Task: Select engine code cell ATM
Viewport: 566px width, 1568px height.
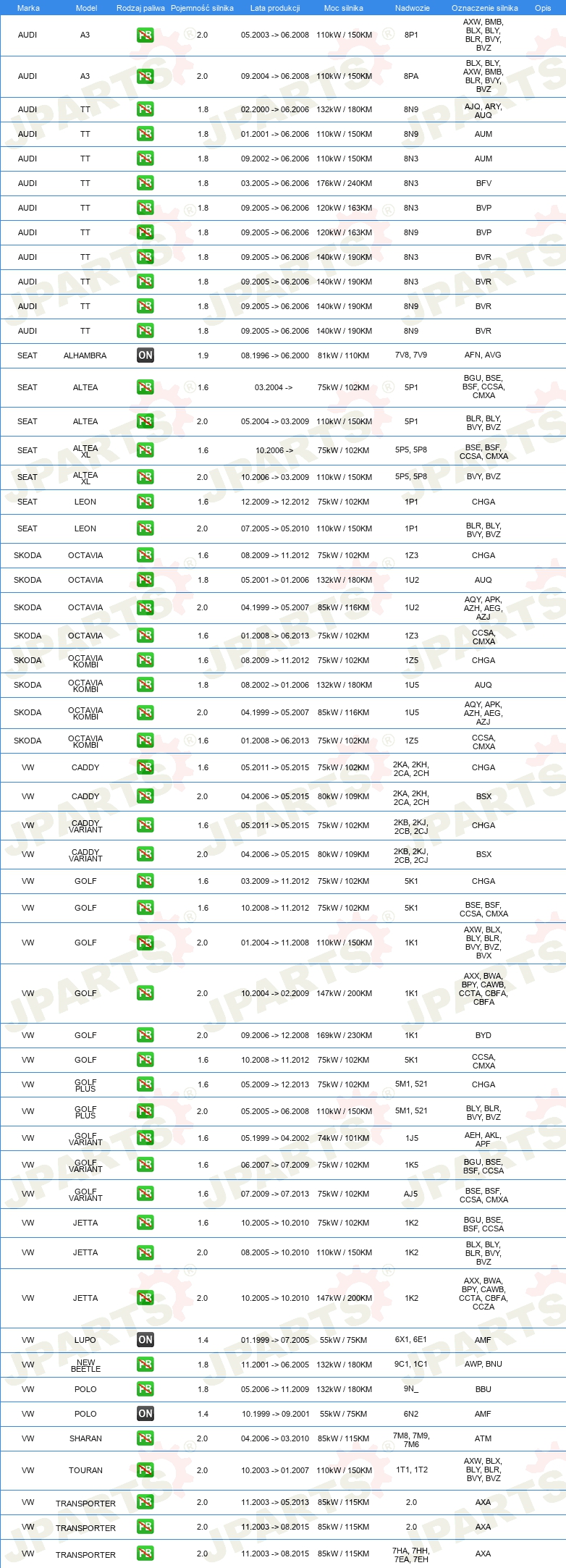Action: [483, 1438]
